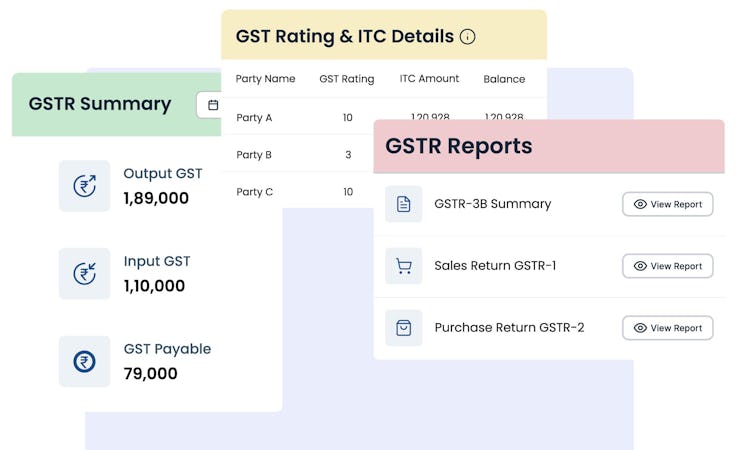Click info icon beside GST Rating & ITC Details
The width and height of the screenshot is (737, 450).
467,37
